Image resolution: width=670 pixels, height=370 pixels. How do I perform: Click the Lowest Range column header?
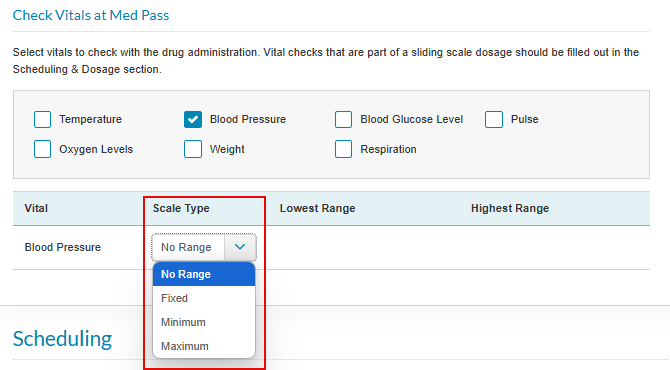(x=317, y=208)
